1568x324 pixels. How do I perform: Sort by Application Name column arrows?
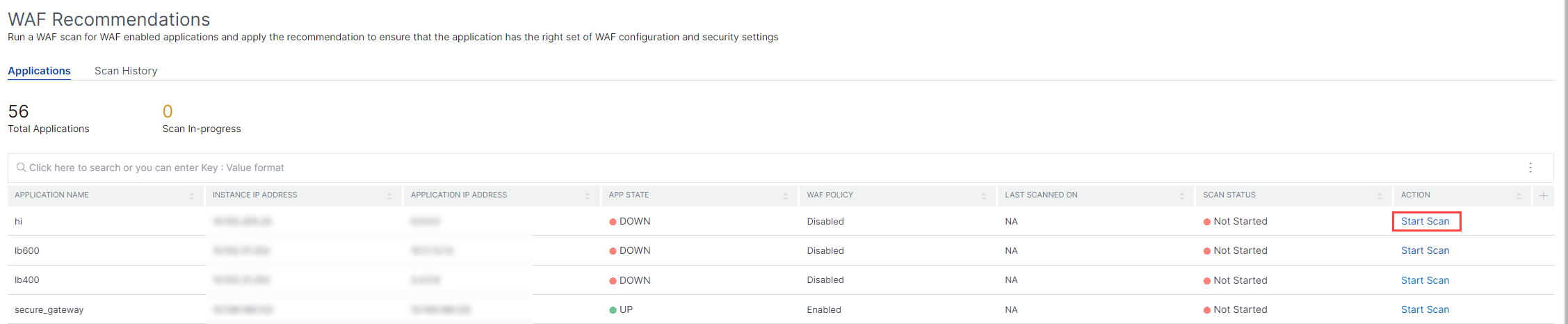pos(191,196)
